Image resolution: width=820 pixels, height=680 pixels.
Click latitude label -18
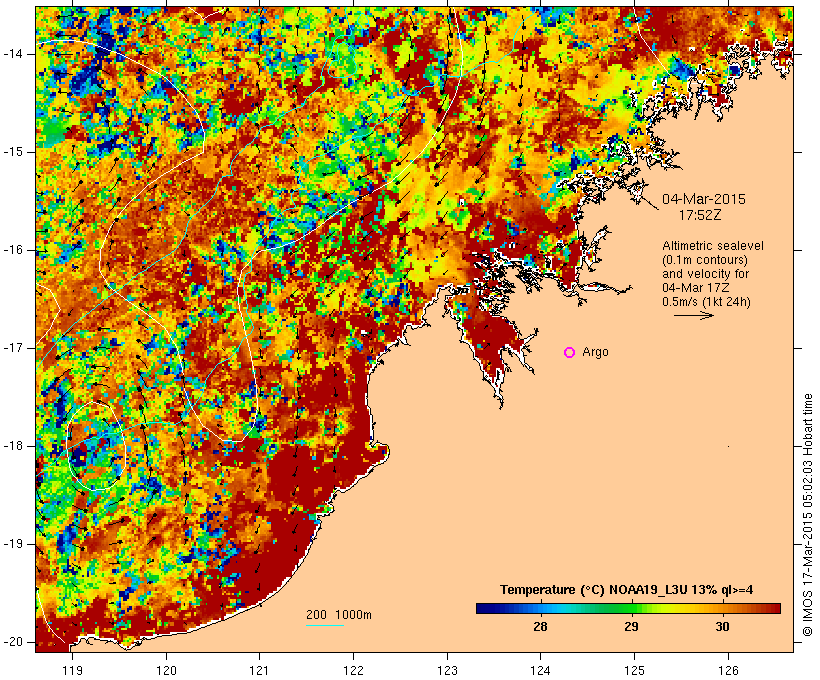pos(12,446)
